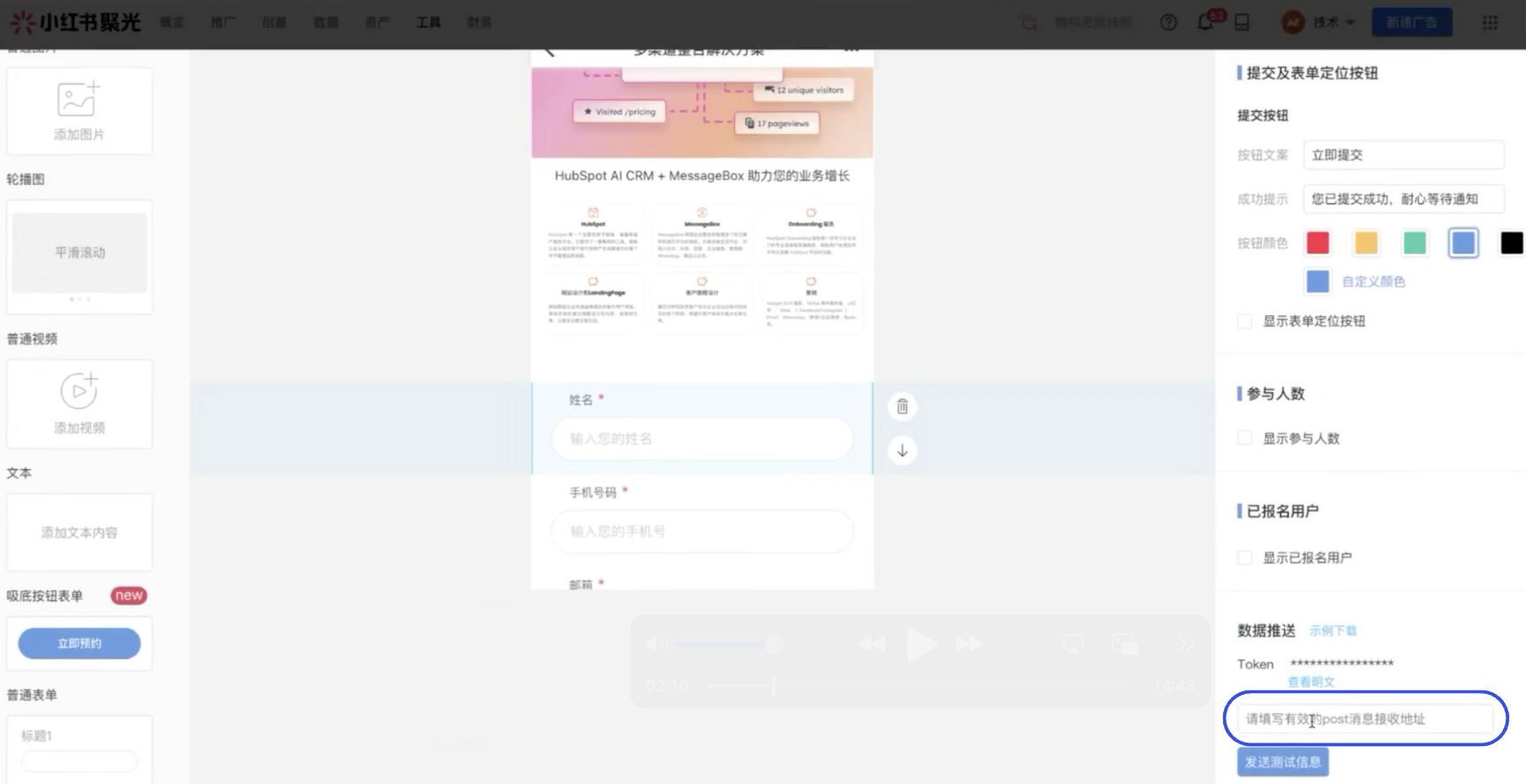Image resolution: width=1526 pixels, height=784 pixels.
Task: Open the 工具 menu in top navigation
Action: click(x=428, y=22)
